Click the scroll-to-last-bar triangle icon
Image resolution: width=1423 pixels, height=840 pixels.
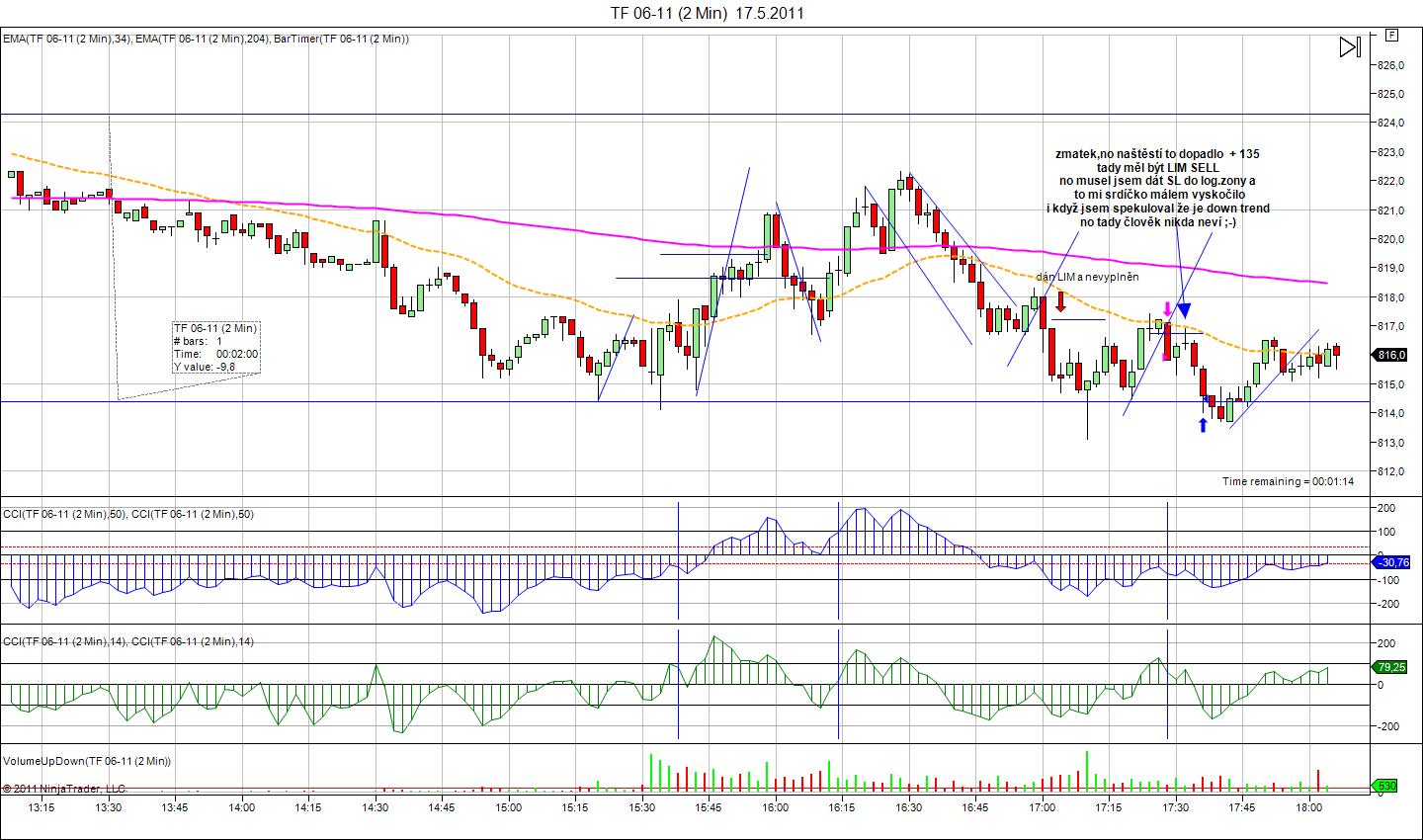point(1350,46)
